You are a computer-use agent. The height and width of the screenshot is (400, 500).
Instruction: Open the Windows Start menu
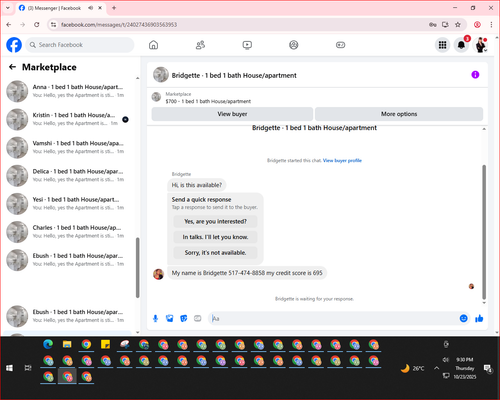(x=9, y=368)
